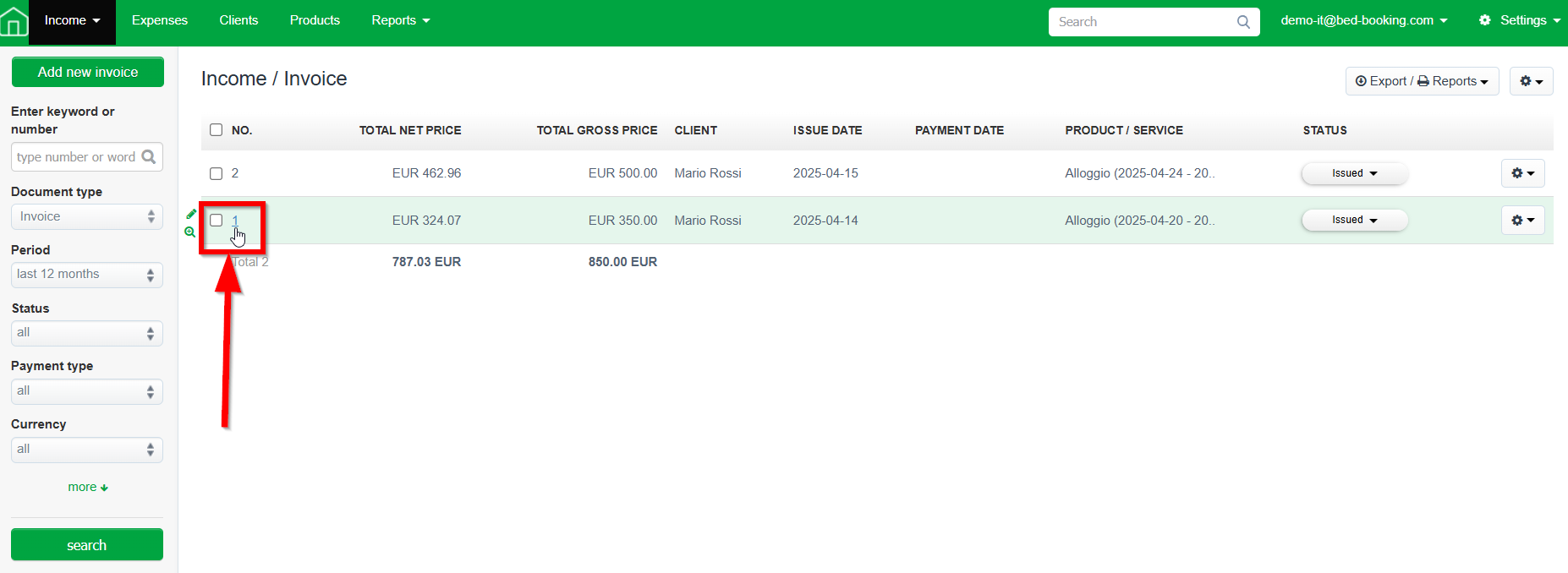Click EUR 500.00 gross price cell
Image resolution: width=1568 pixels, height=573 pixels.
(x=622, y=173)
